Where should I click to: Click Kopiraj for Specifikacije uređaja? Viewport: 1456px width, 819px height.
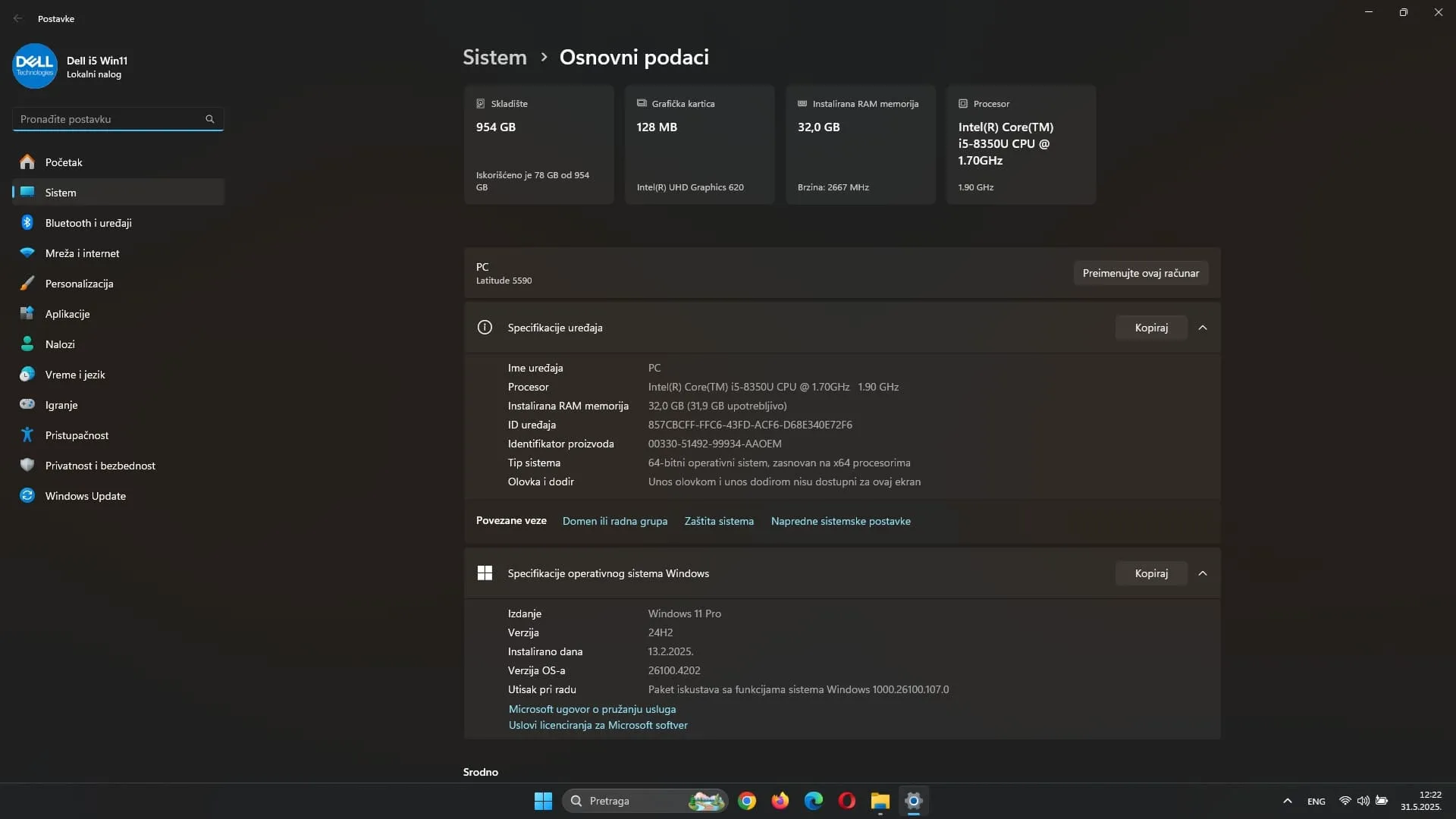point(1151,328)
